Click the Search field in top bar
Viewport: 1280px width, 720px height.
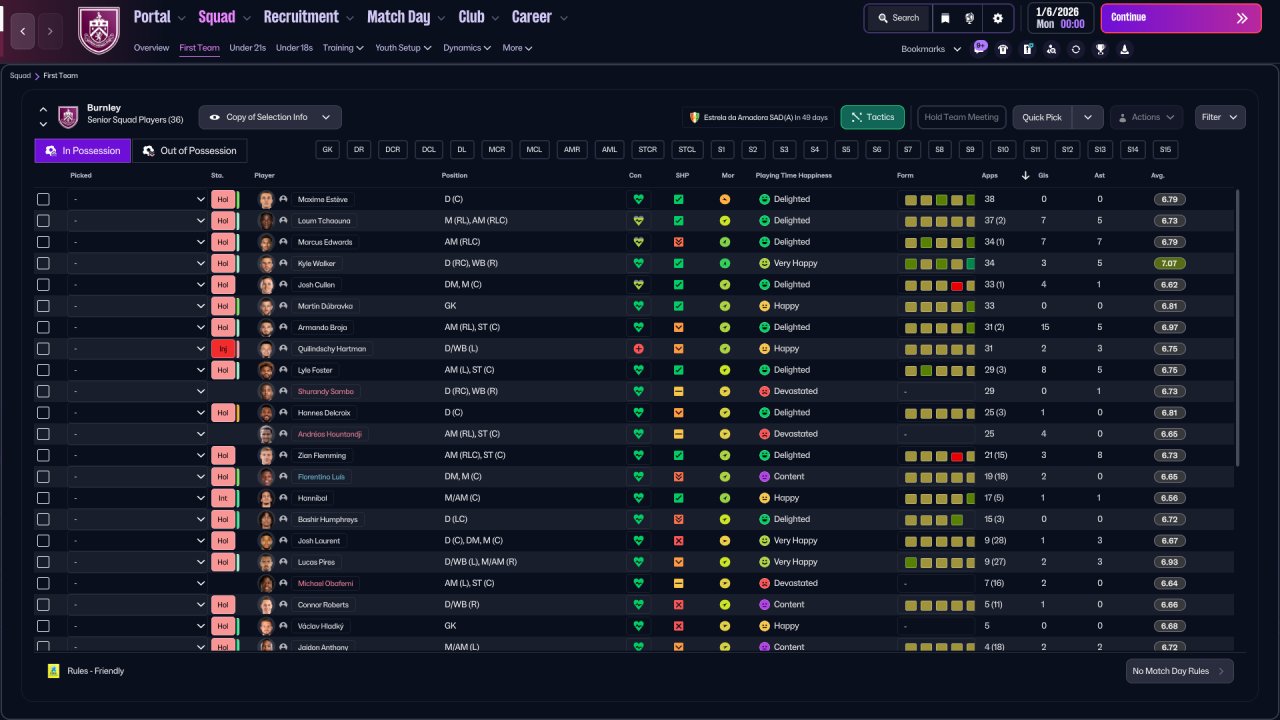point(897,18)
